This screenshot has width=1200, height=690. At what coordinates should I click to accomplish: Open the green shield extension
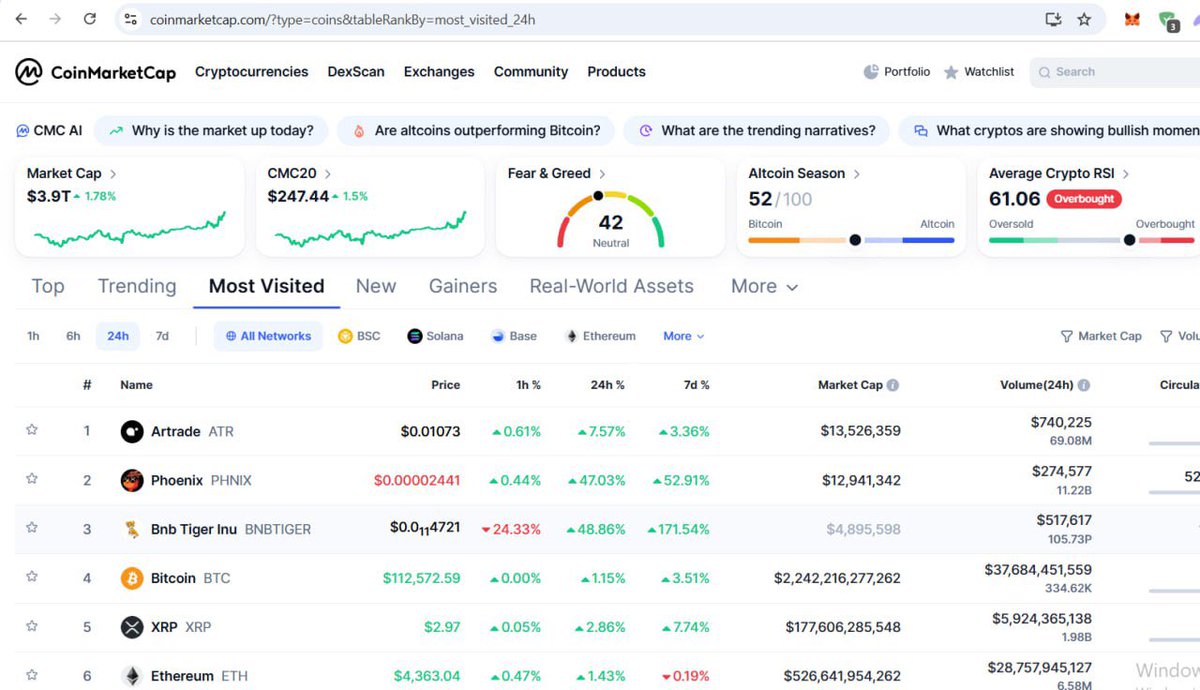[x=1168, y=20]
